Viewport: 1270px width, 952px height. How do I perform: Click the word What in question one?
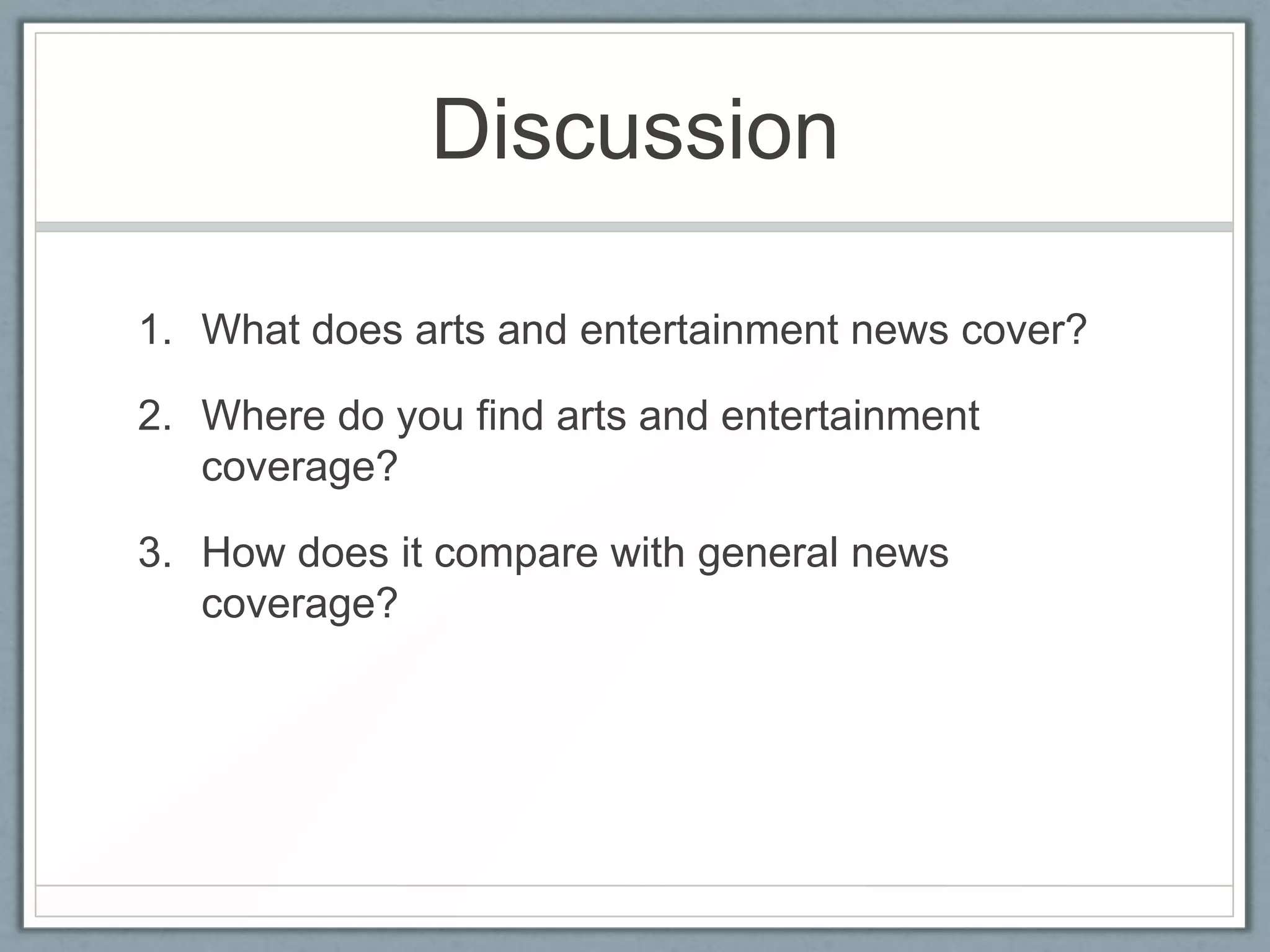pos(250,329)
